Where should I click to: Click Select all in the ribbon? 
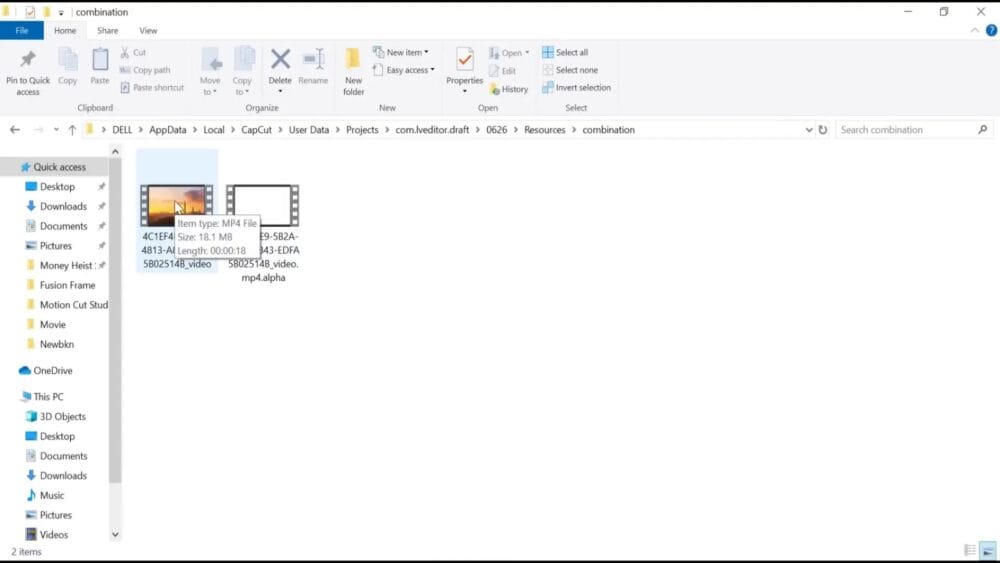point(565,52)
